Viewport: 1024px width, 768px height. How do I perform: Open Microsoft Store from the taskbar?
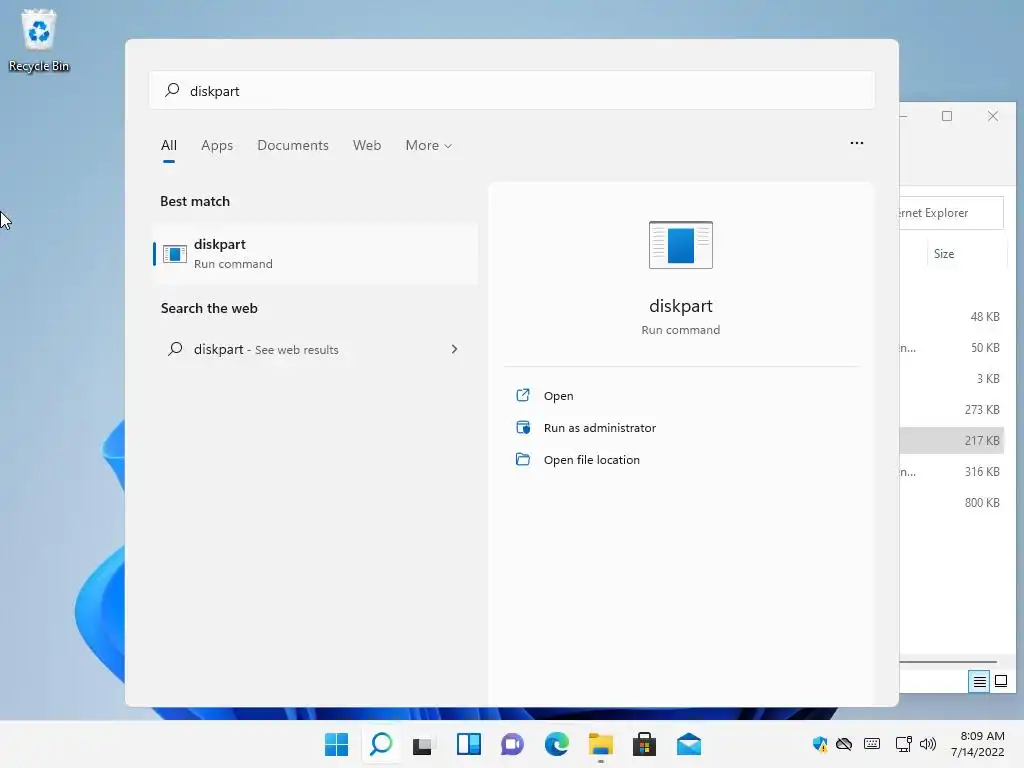644,744
